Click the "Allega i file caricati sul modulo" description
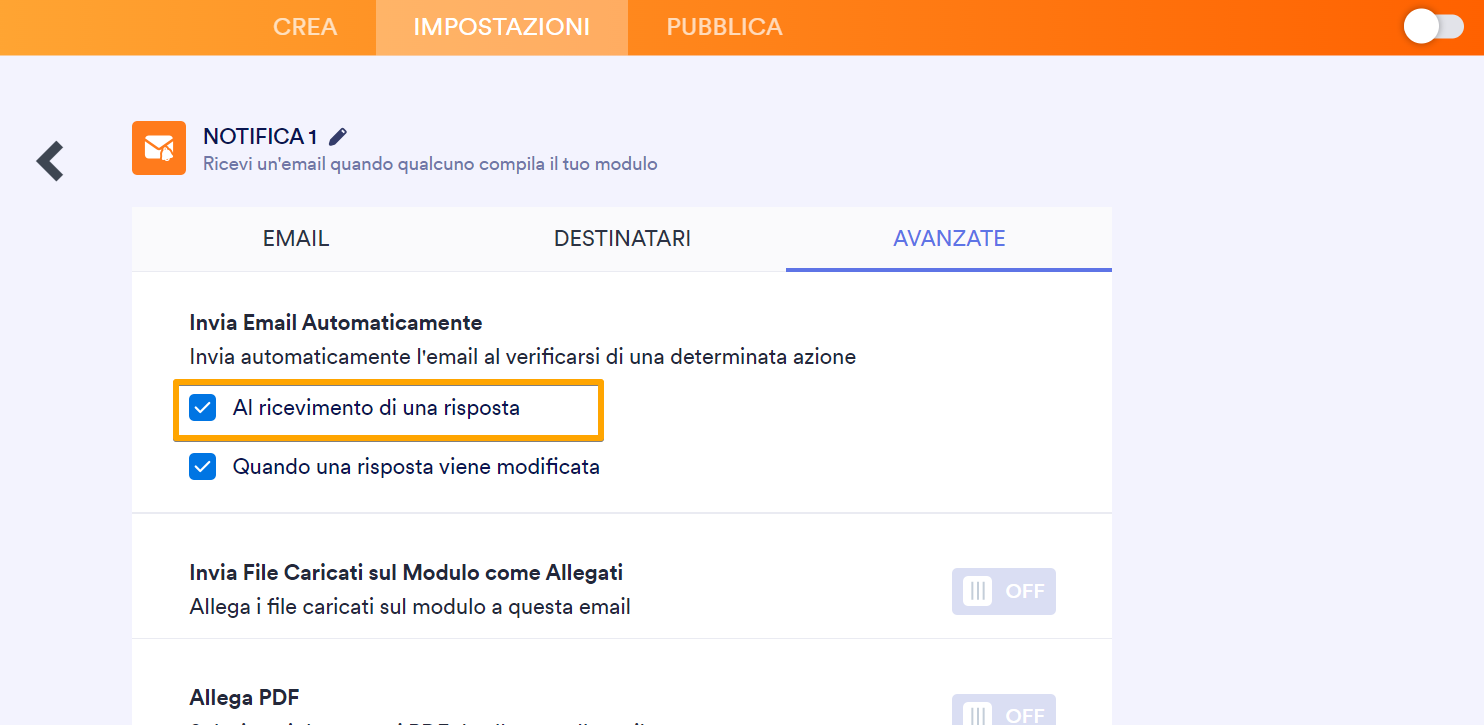 pos(410,607)
